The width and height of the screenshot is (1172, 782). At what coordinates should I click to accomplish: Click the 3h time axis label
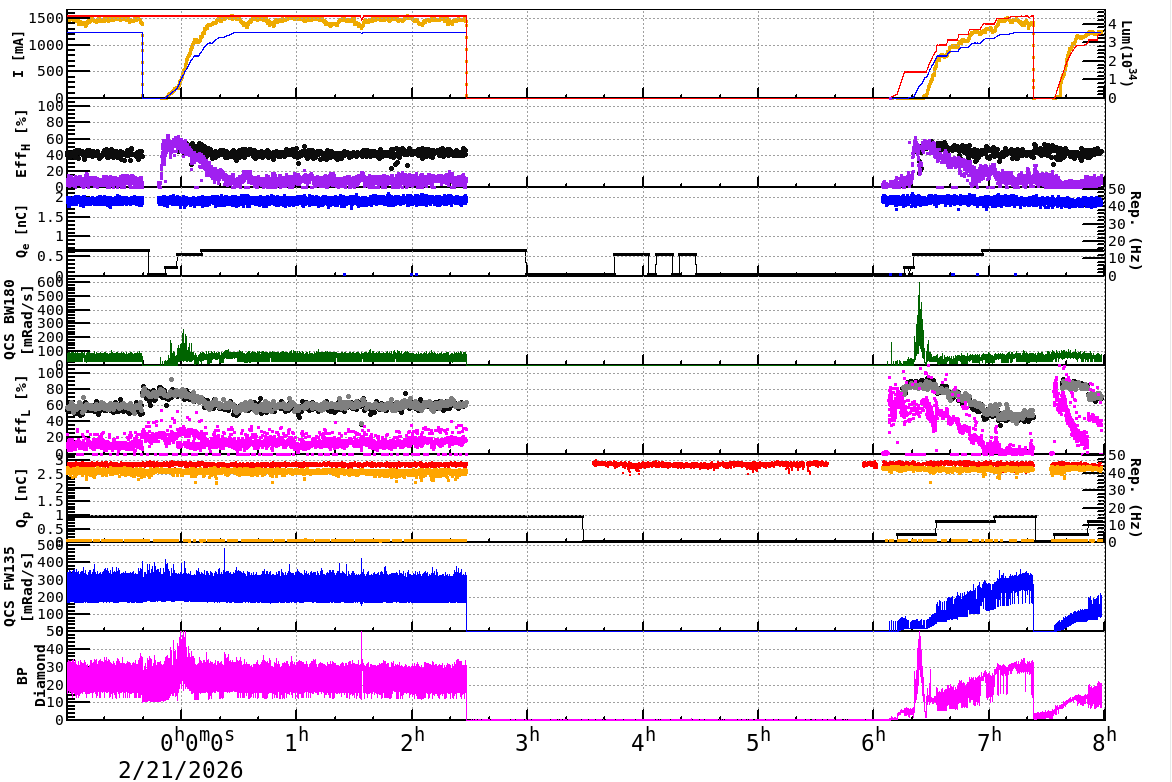[x=528, y=740]
